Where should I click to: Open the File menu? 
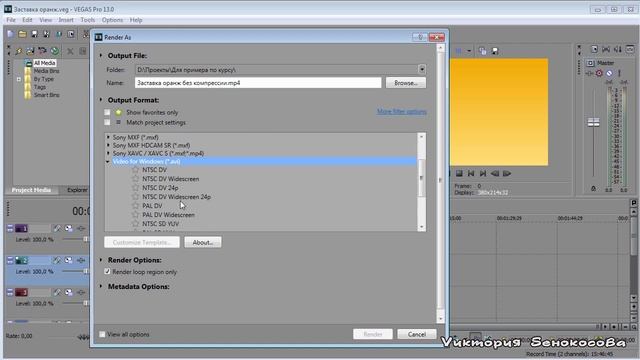[x=11, y=20]
